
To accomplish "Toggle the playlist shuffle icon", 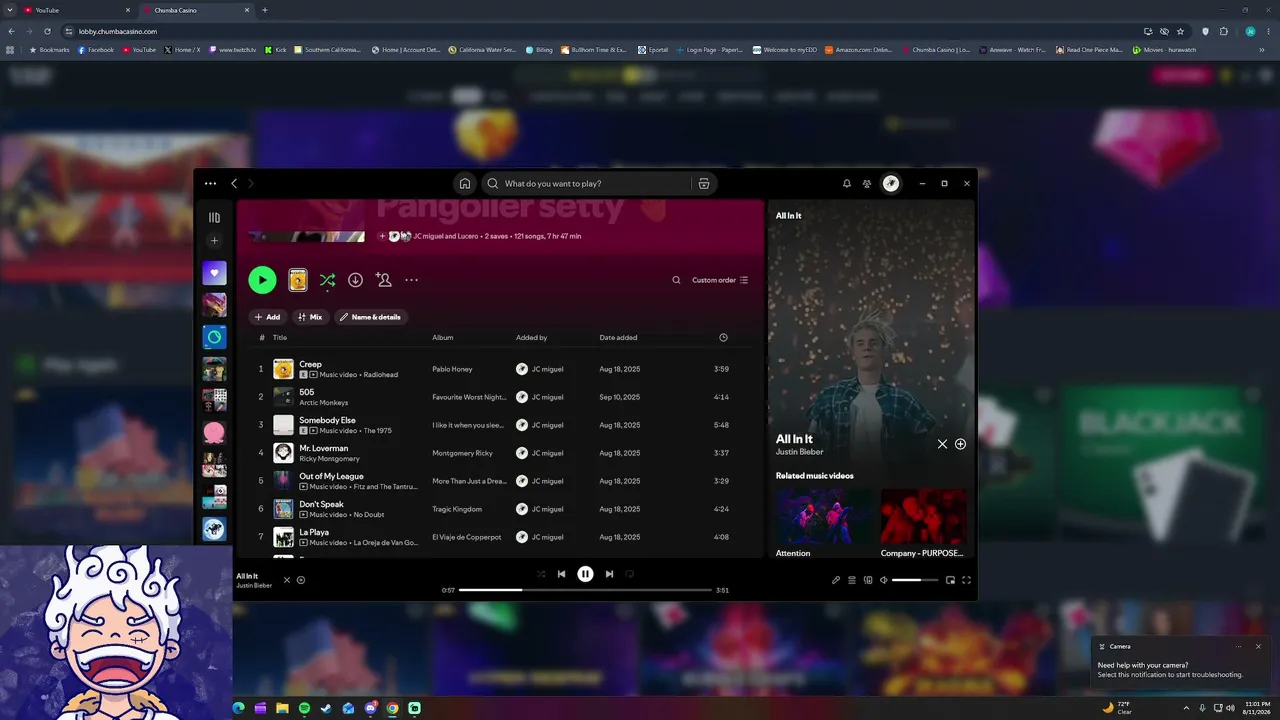I will (327, 281).
